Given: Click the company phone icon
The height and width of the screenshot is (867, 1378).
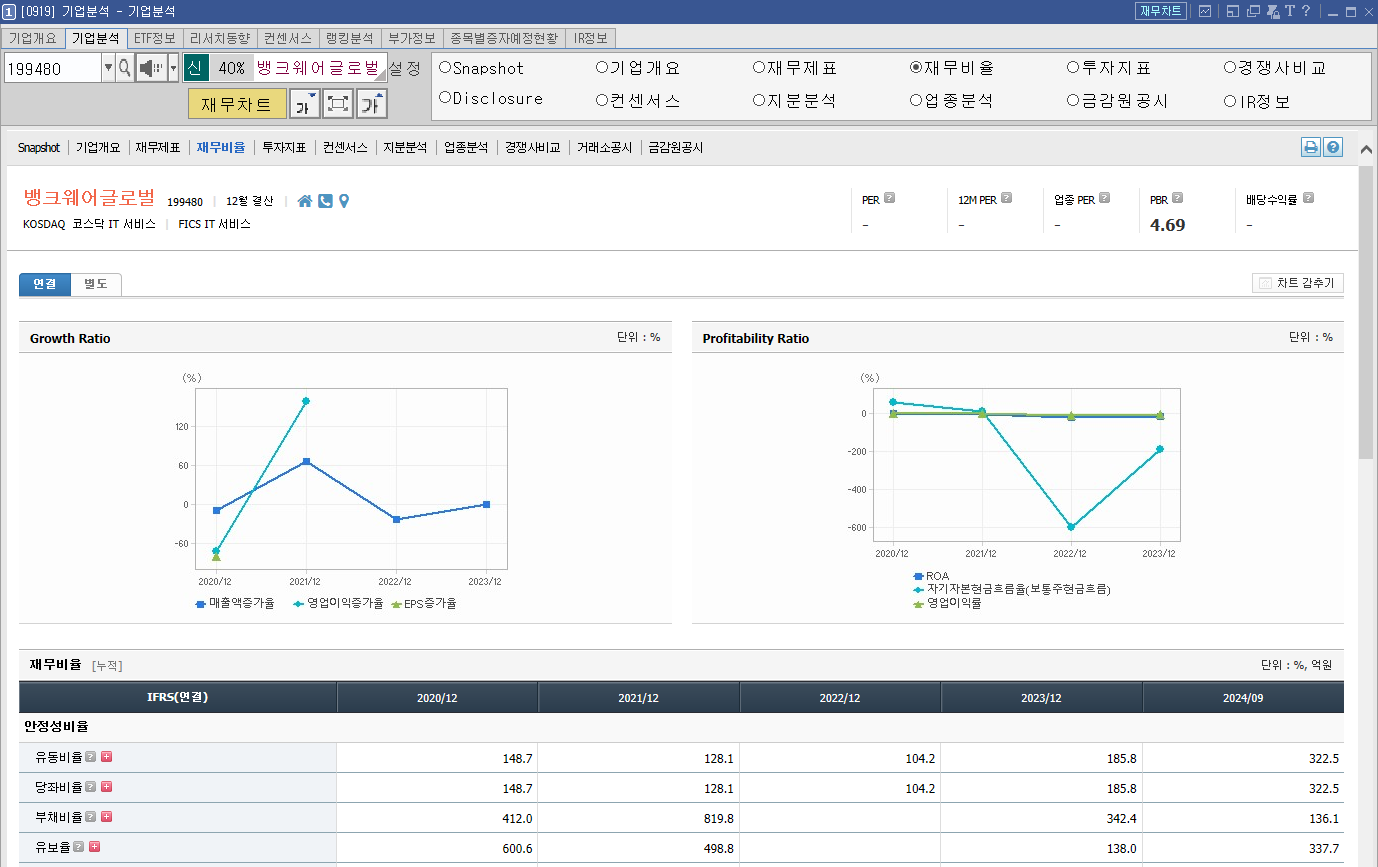Looking at the screenshot, I should 325,201.
